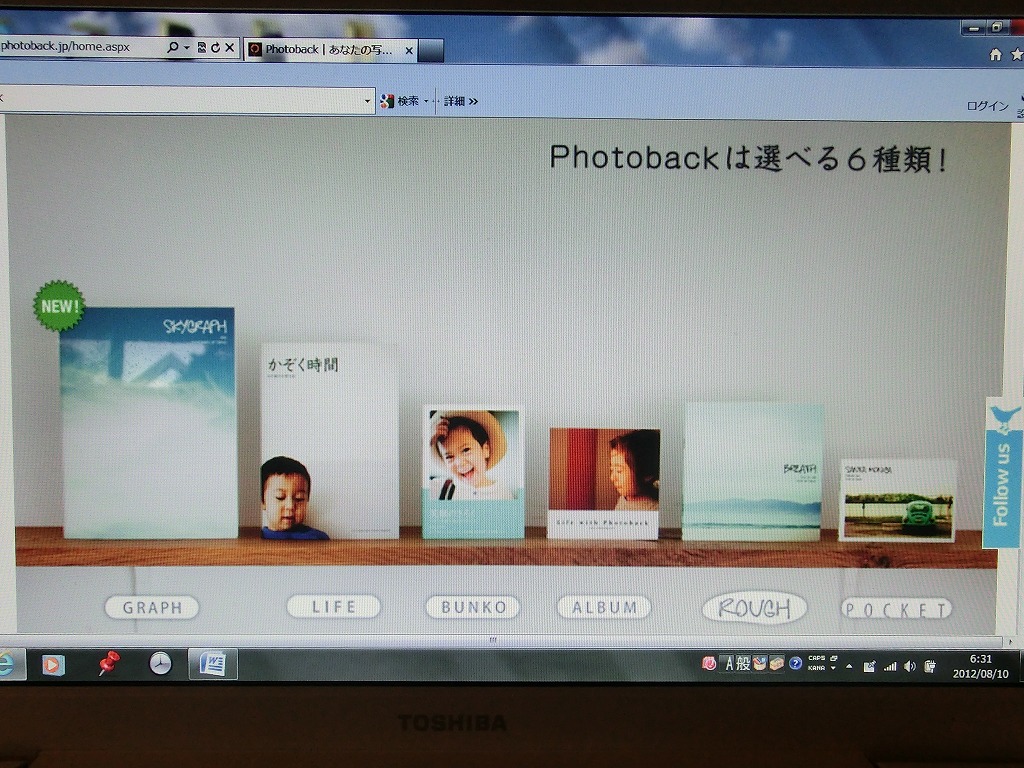Click the Follow us Twitter side tab
This screenshot has height=768, width=1024.
[1003, 473]
